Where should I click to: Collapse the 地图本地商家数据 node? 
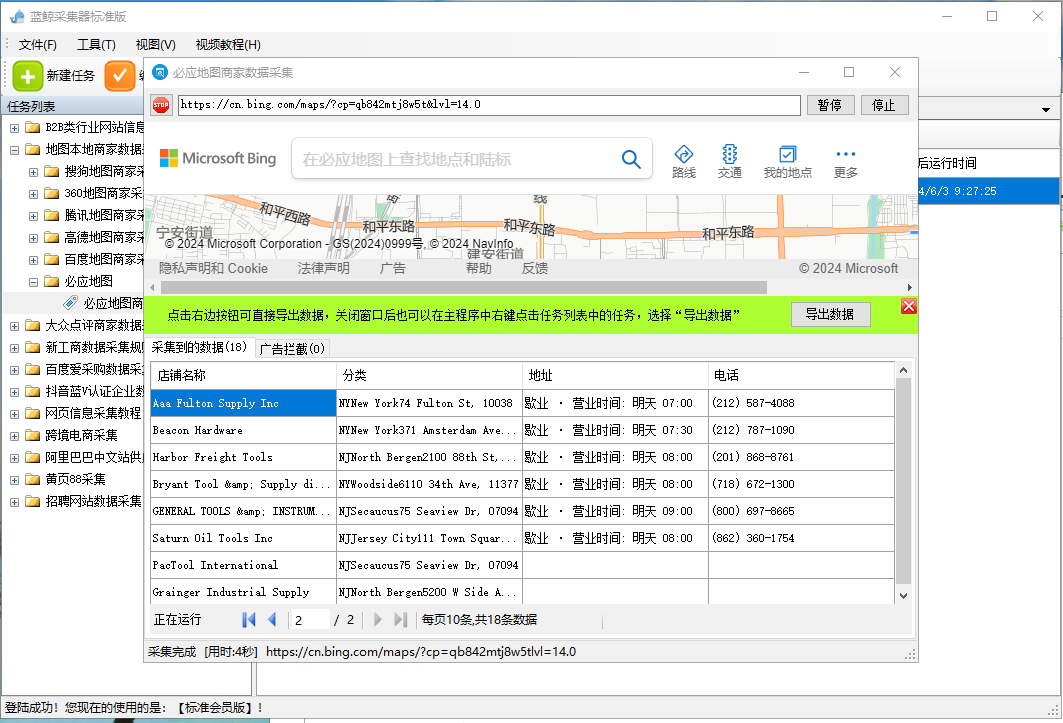click(14, 150)
